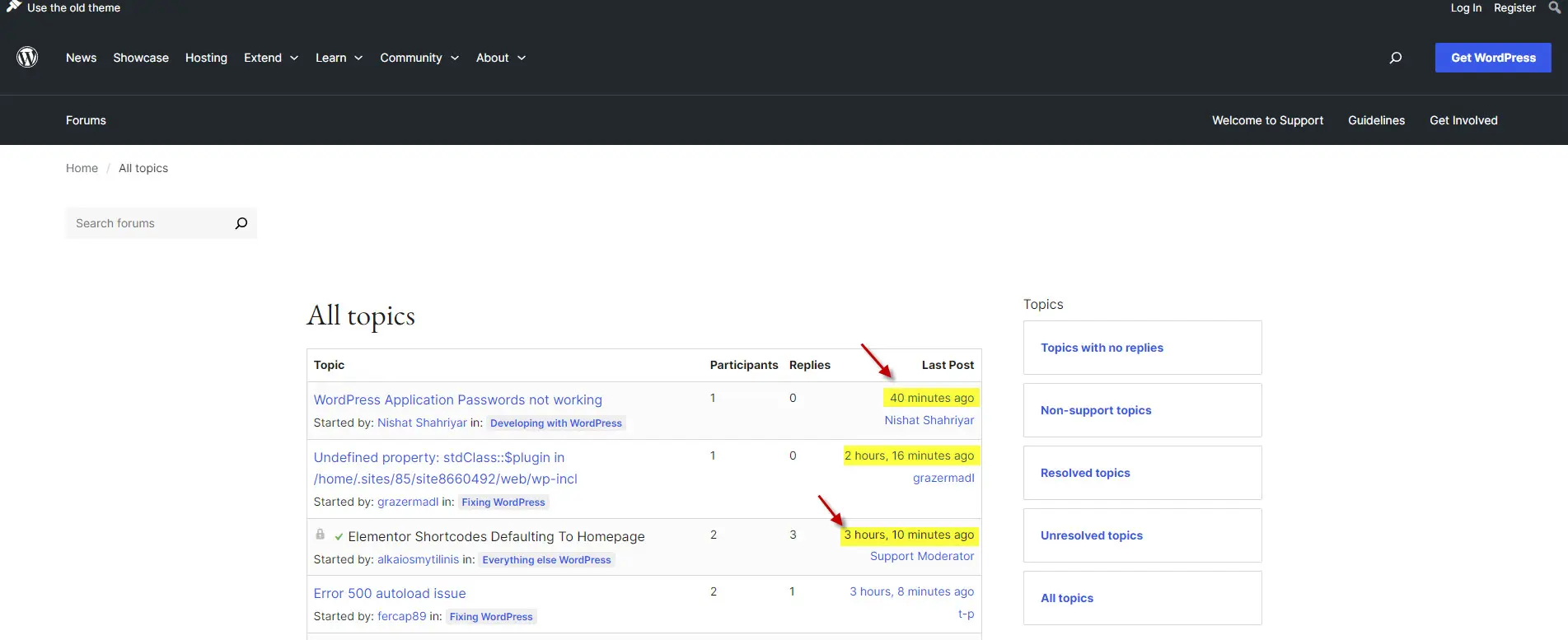Open Undefined property stdClass topic
1568x640 pixels.
pos(445,468)
